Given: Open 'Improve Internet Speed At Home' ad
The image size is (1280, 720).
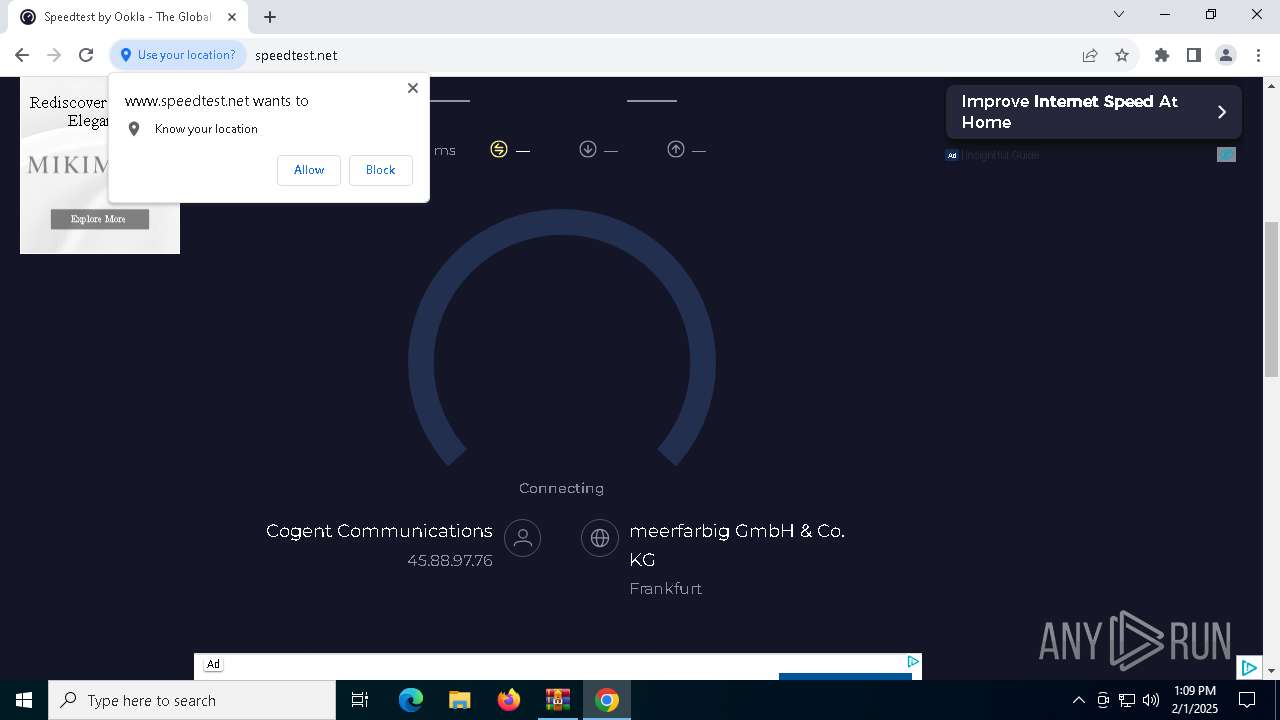Looking at the screenshot, I should pos(1094,112).
